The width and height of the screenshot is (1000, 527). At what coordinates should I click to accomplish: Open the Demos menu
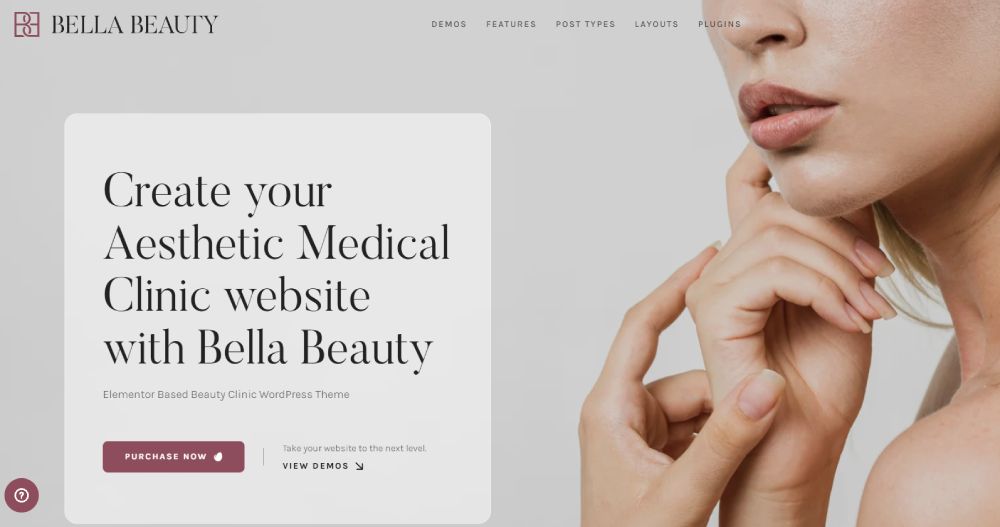pos(449,24)
